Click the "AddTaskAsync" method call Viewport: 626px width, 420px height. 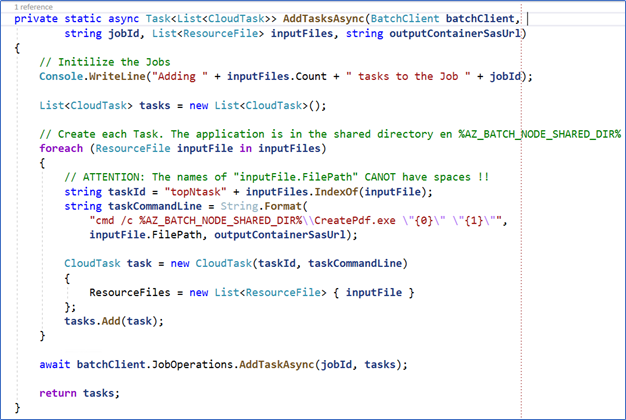coord(277,365)
